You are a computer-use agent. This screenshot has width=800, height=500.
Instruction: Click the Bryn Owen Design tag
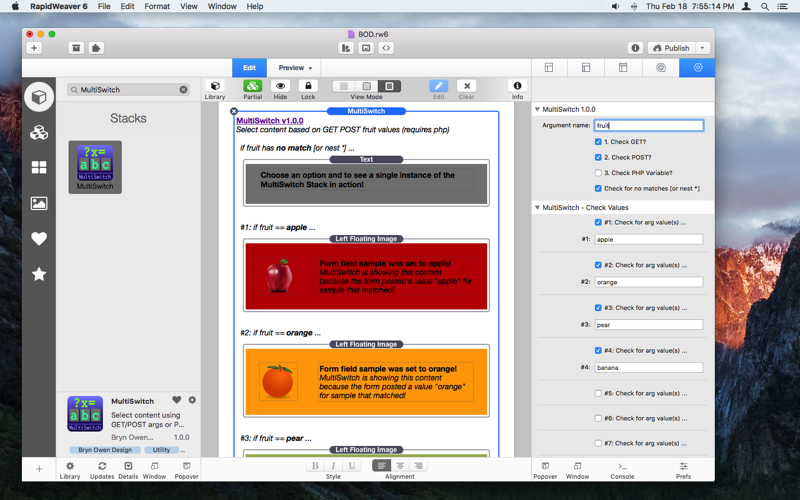coord(105,450)
